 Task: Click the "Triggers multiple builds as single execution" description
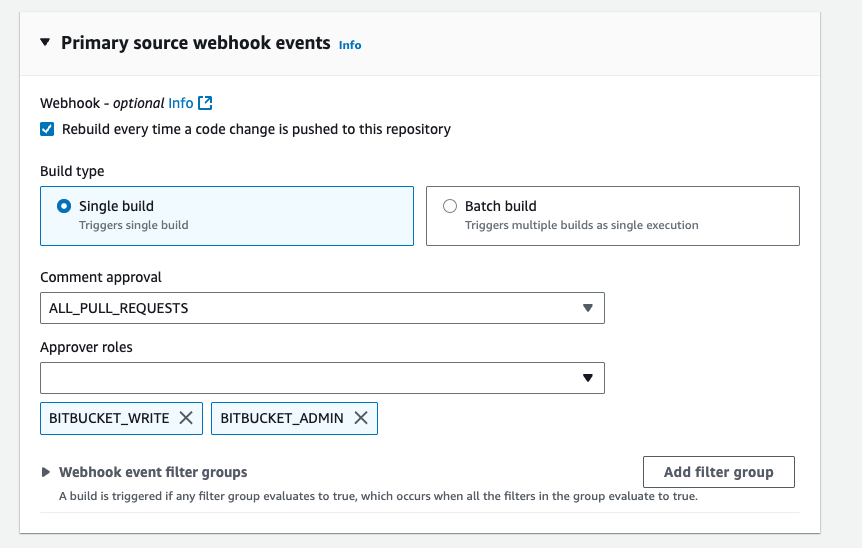581,225
